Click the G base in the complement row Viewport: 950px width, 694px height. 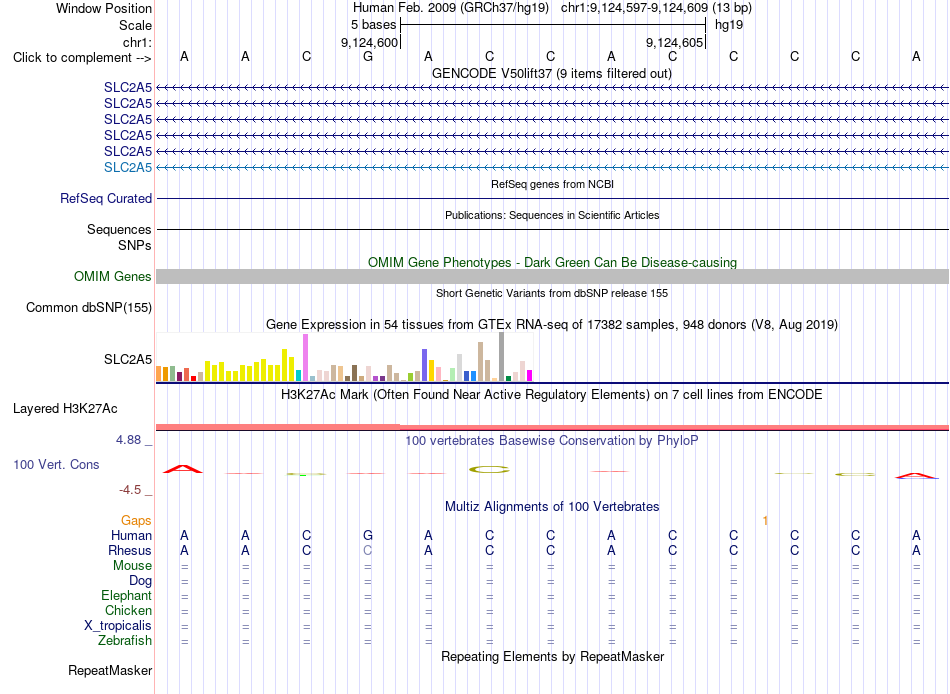pos(368,56)
